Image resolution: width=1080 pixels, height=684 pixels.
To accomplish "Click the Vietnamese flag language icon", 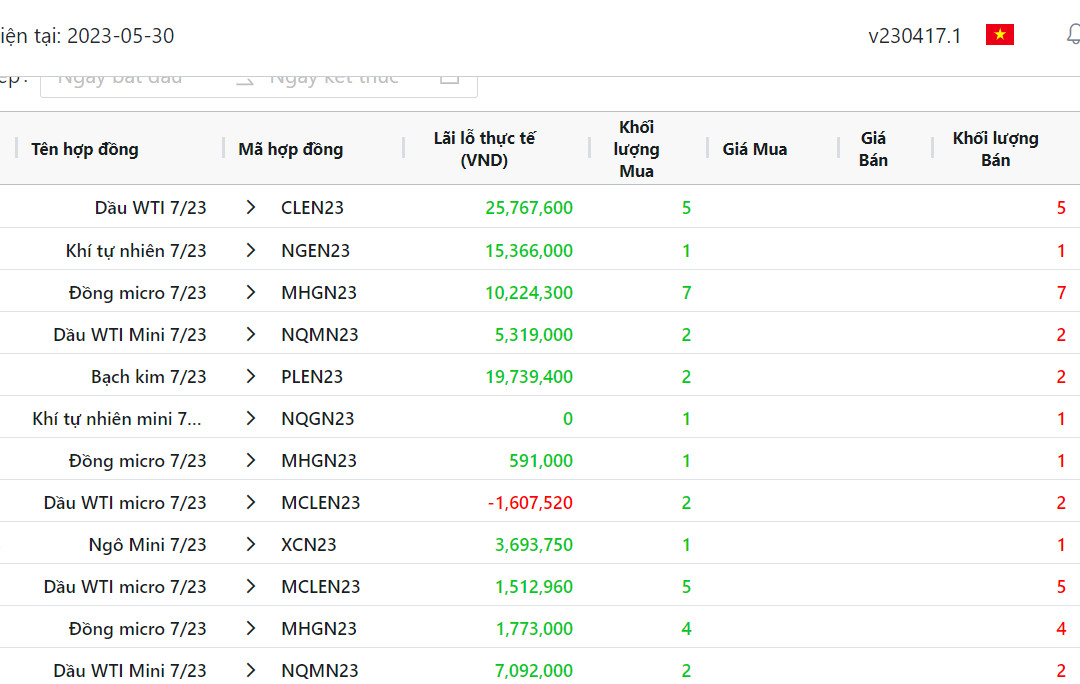I will tap(999, 36).
